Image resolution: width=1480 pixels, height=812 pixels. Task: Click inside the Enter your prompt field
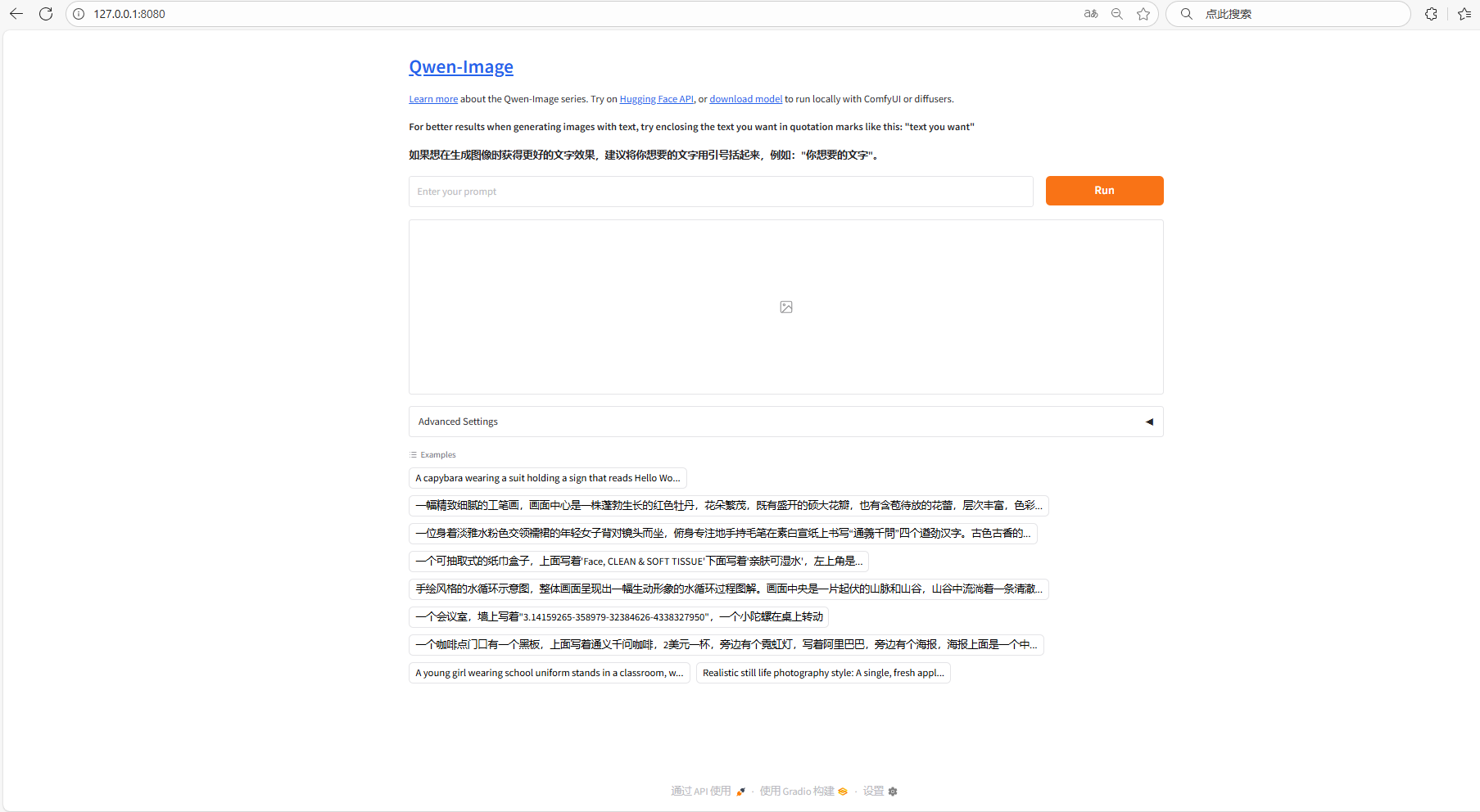pyautogui.click(x=721, y=191)
